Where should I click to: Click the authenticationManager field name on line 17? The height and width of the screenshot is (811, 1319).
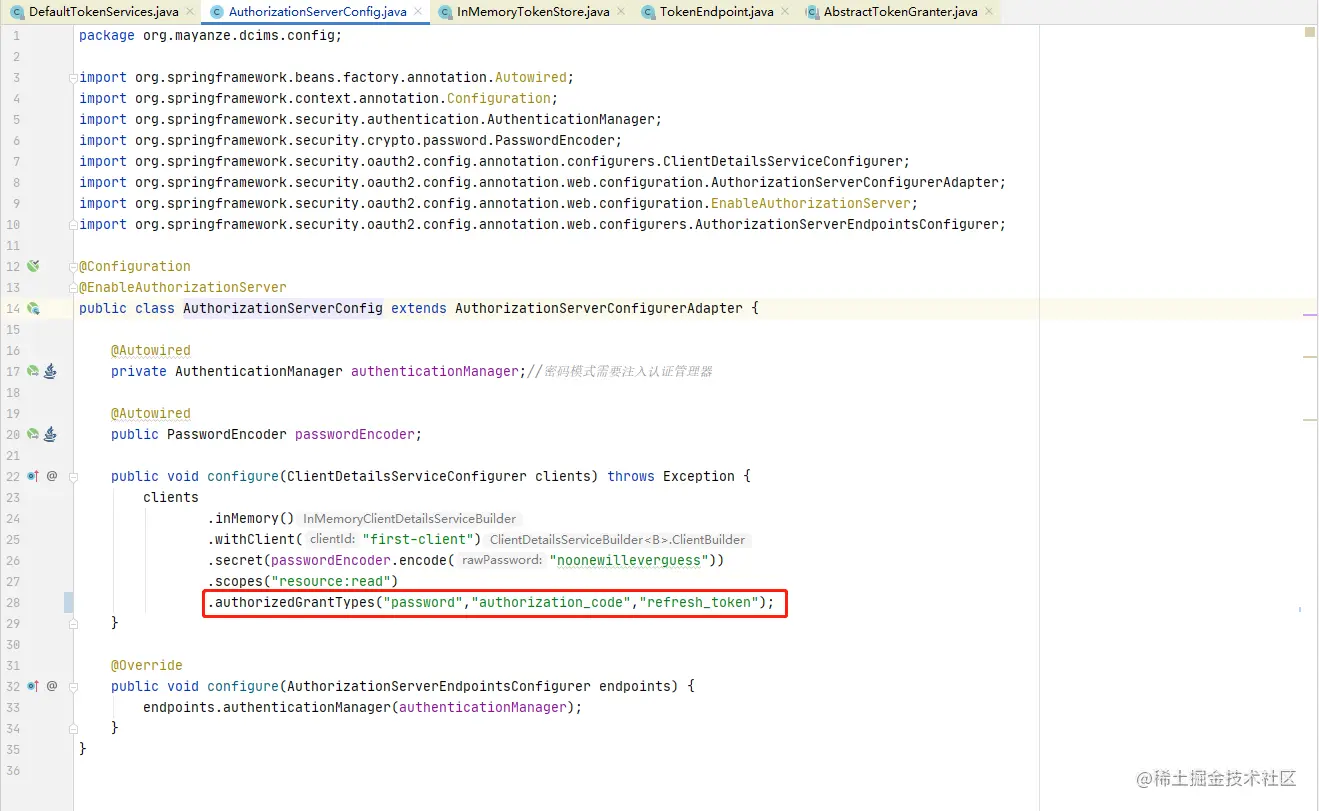tap(435, 371)
